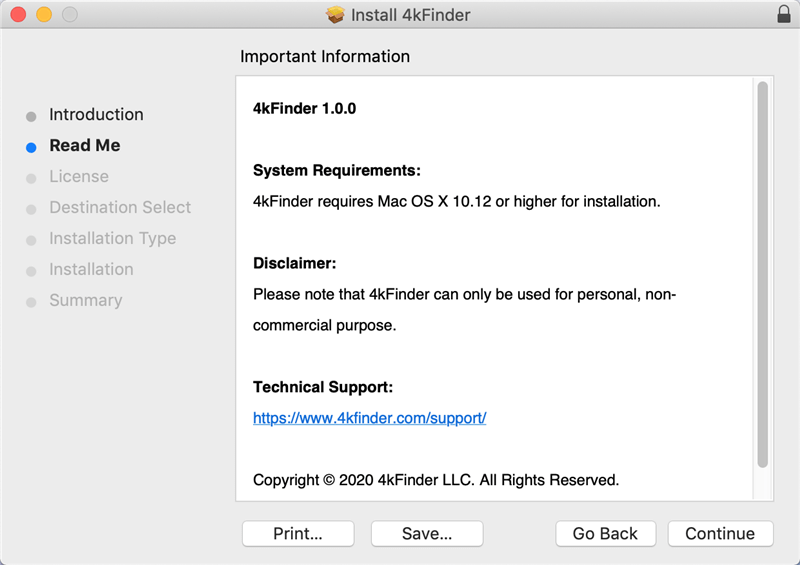Click Go Back to return to Introduction

click(605, 534)
